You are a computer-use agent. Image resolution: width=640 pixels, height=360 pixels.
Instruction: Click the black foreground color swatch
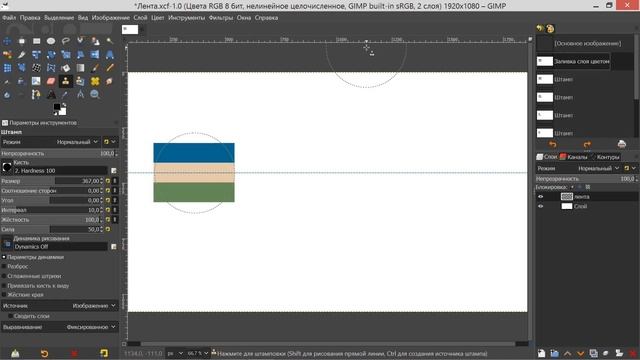click(57, 107)
